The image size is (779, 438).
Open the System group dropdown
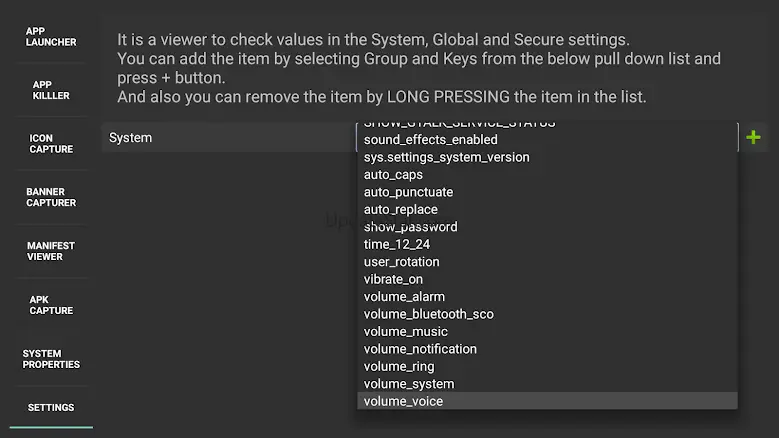226,137
